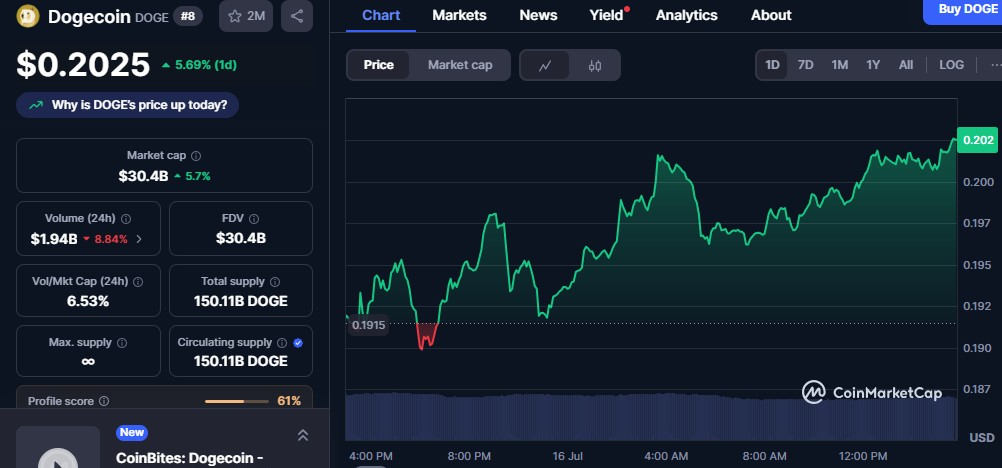
Task: Open the Chart tab
Action: click(381, 15)
